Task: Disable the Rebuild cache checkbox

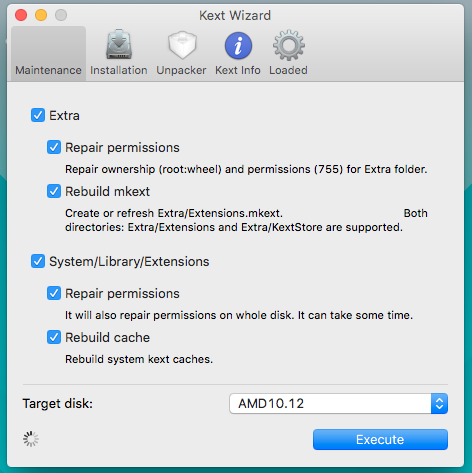Action: pyautogui.click(x=54, y=337)
